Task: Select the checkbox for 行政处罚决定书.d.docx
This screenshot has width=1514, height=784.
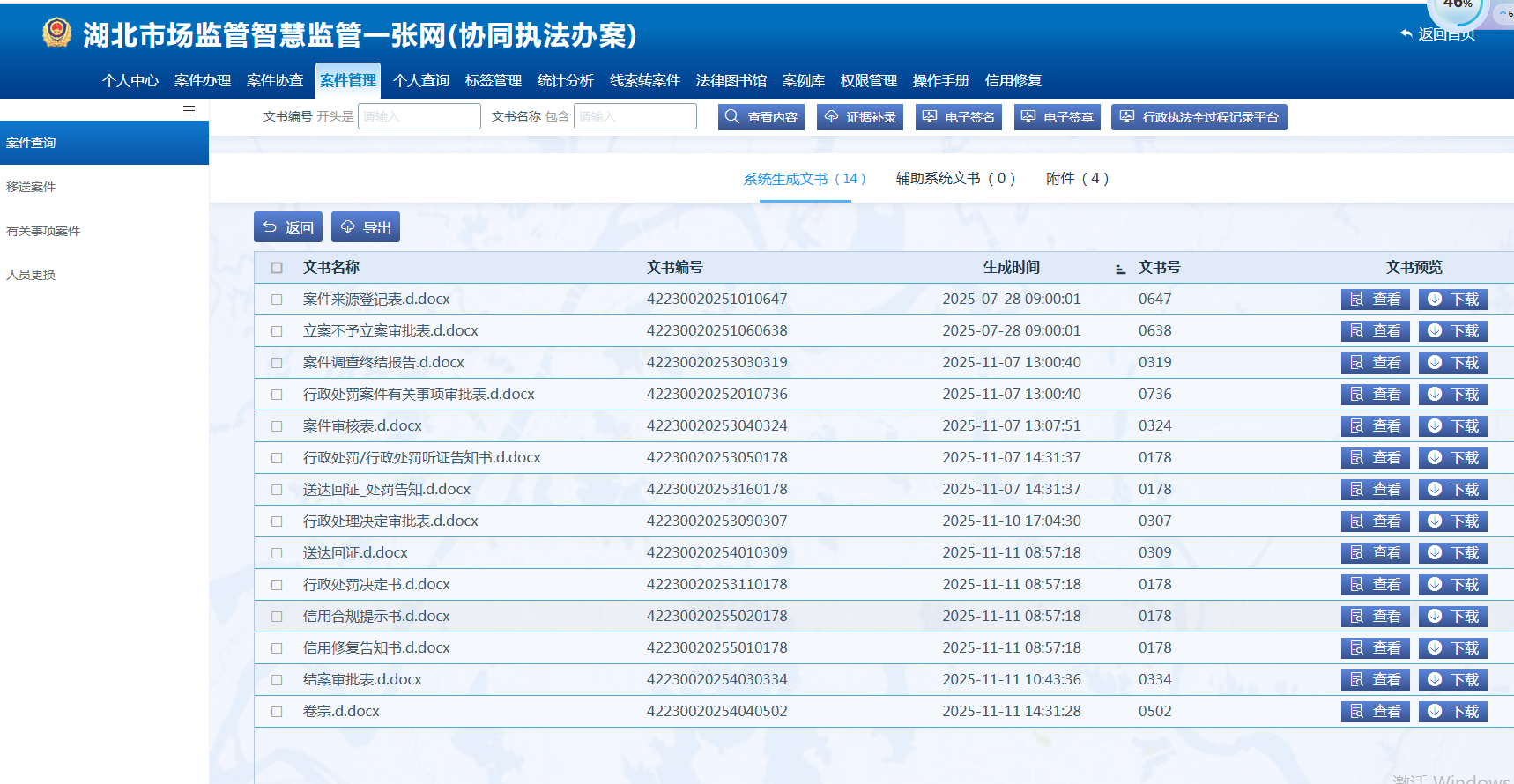Action: click(277, 585)
